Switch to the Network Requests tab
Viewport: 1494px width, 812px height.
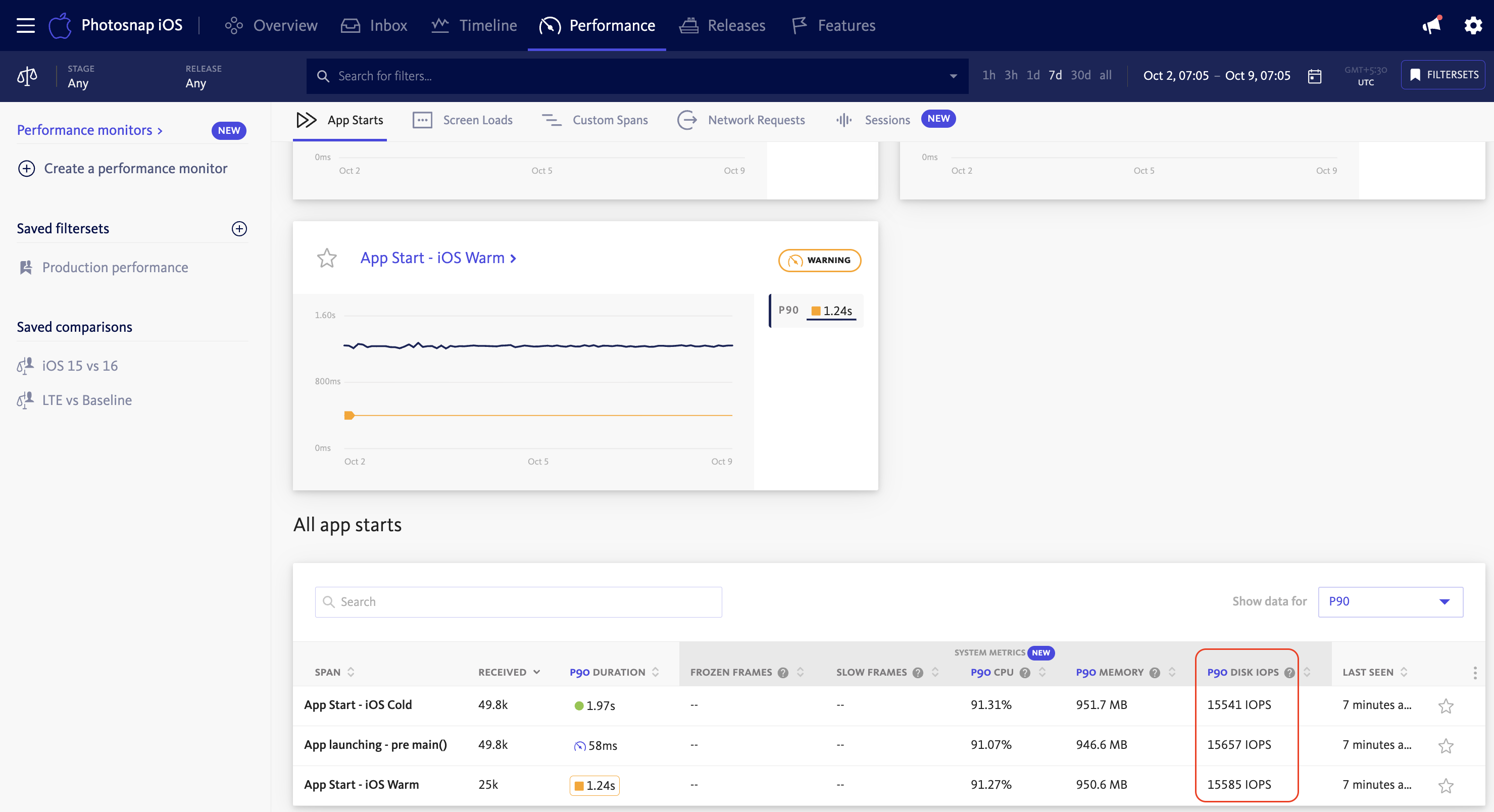[x=740, y=120]
